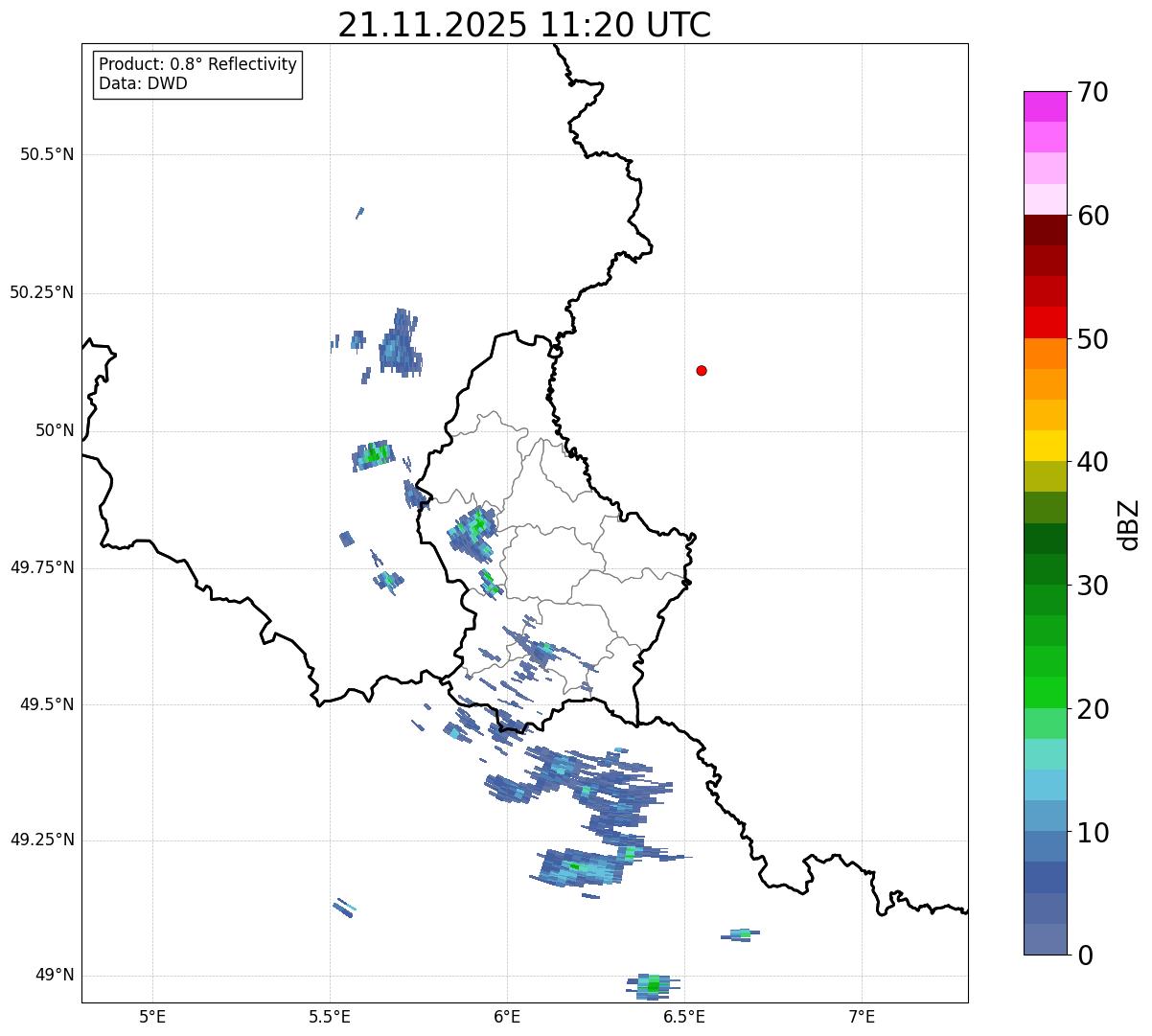The image size is (1152, 1036).
Task: Click the colorbar tick label 60
Action: (x=1093, y=217)
